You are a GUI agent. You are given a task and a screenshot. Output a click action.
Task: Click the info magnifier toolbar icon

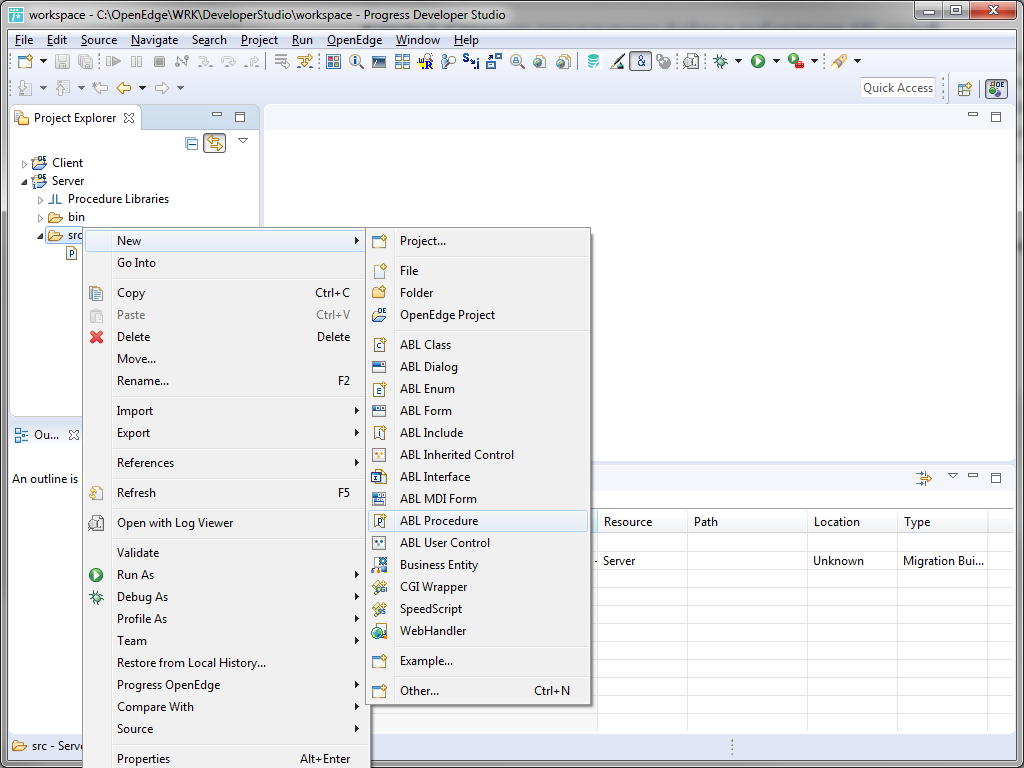pyautogui.click(x=357, y=61)
